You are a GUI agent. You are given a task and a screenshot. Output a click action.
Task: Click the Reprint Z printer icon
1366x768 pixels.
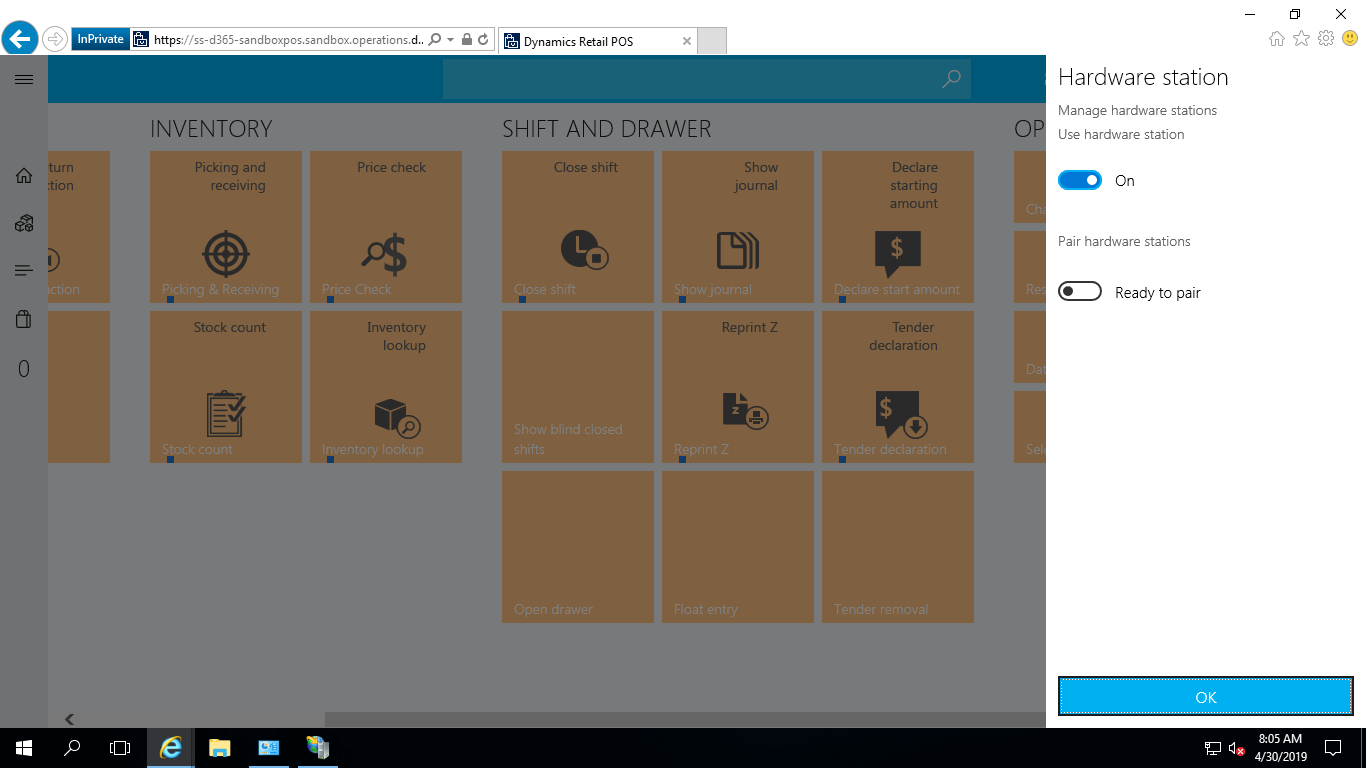coord(745,410)
